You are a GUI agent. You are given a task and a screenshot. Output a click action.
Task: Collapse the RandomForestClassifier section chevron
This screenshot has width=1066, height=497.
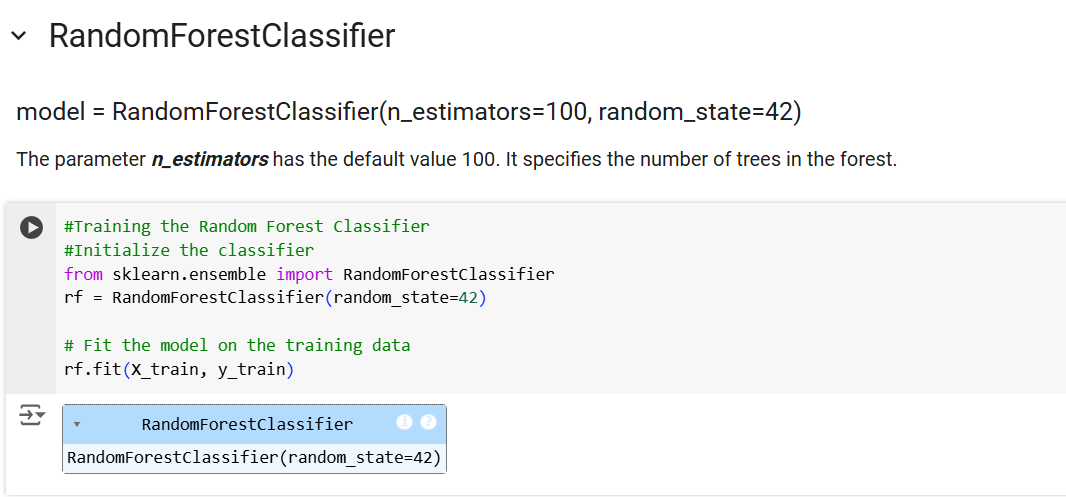(x=19, y=37)
